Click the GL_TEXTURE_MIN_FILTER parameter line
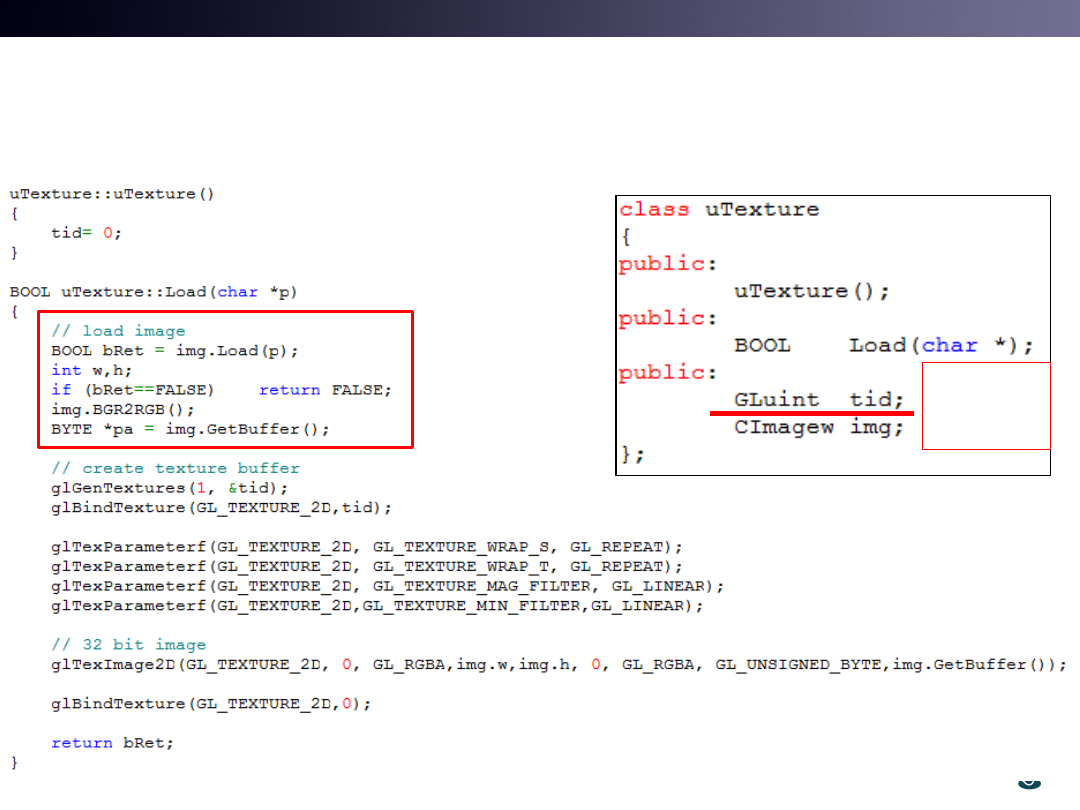This screenshot has height=810, width=1080. [377, 605]
